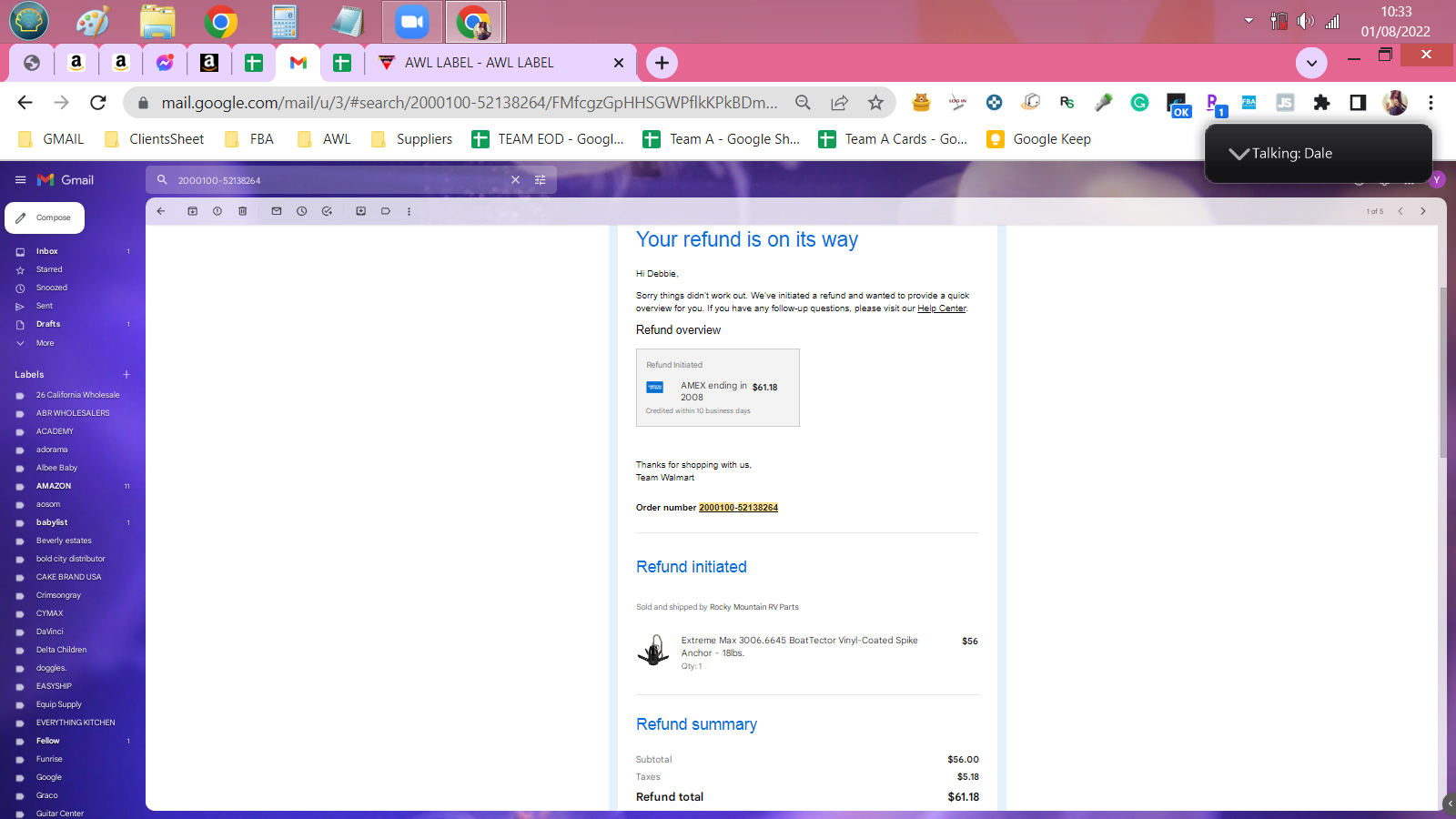Toggle Chrome side panel icon
Image resolution: width=1456 pixels, height=819 pixels.
coord(1358,103)
